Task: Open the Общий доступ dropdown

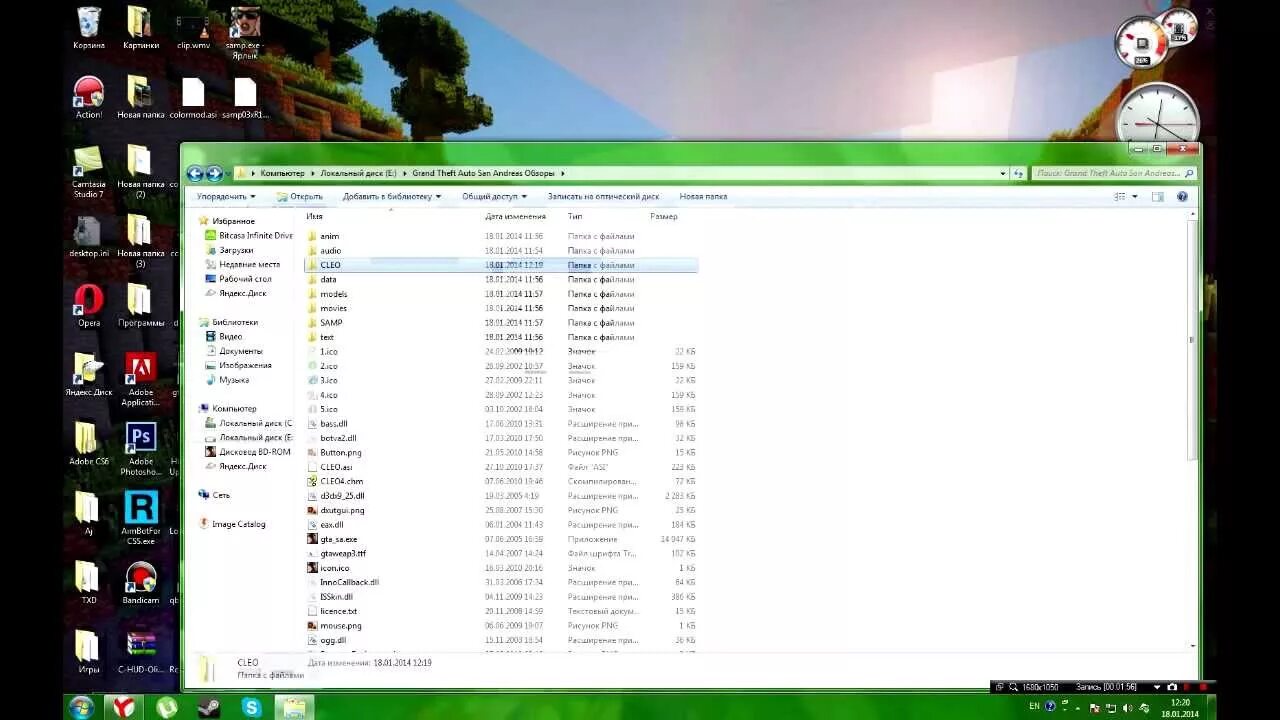Action: (x=493, y=197)
